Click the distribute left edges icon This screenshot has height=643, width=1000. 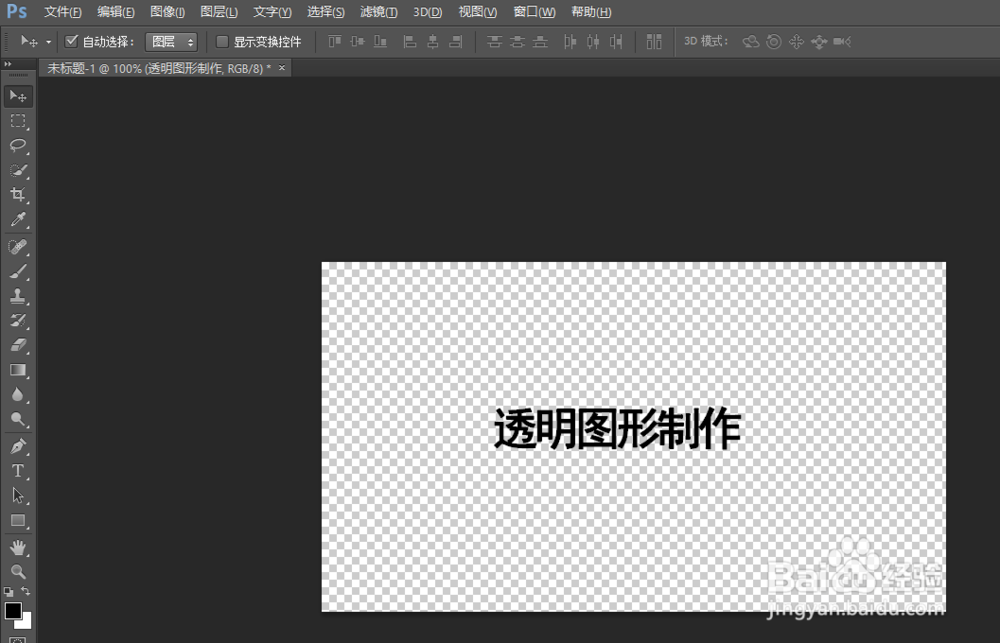pyautogui.click(x=570, y=41)
